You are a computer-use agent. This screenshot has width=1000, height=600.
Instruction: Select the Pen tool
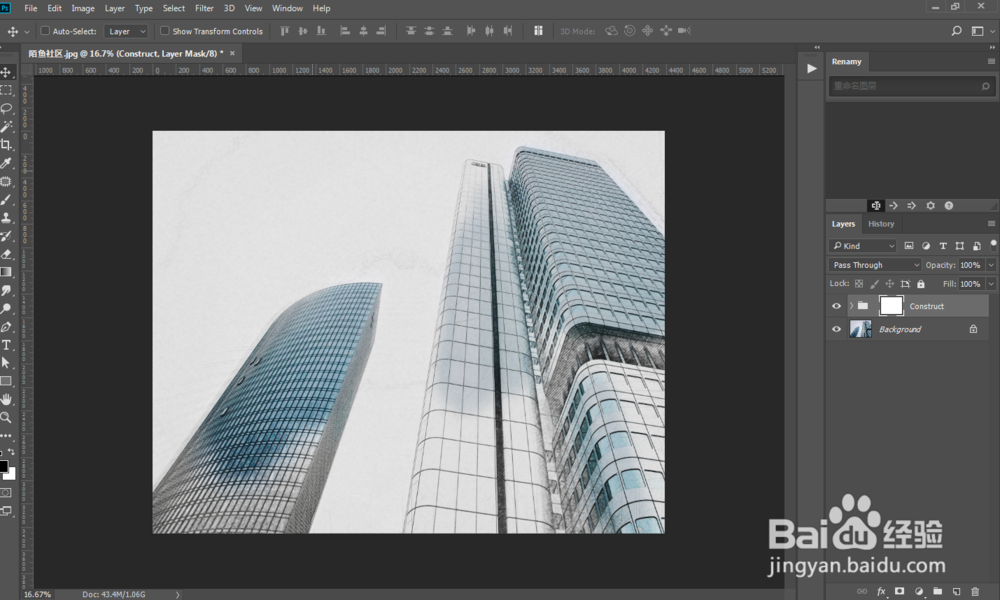click(x=6, y=326)
